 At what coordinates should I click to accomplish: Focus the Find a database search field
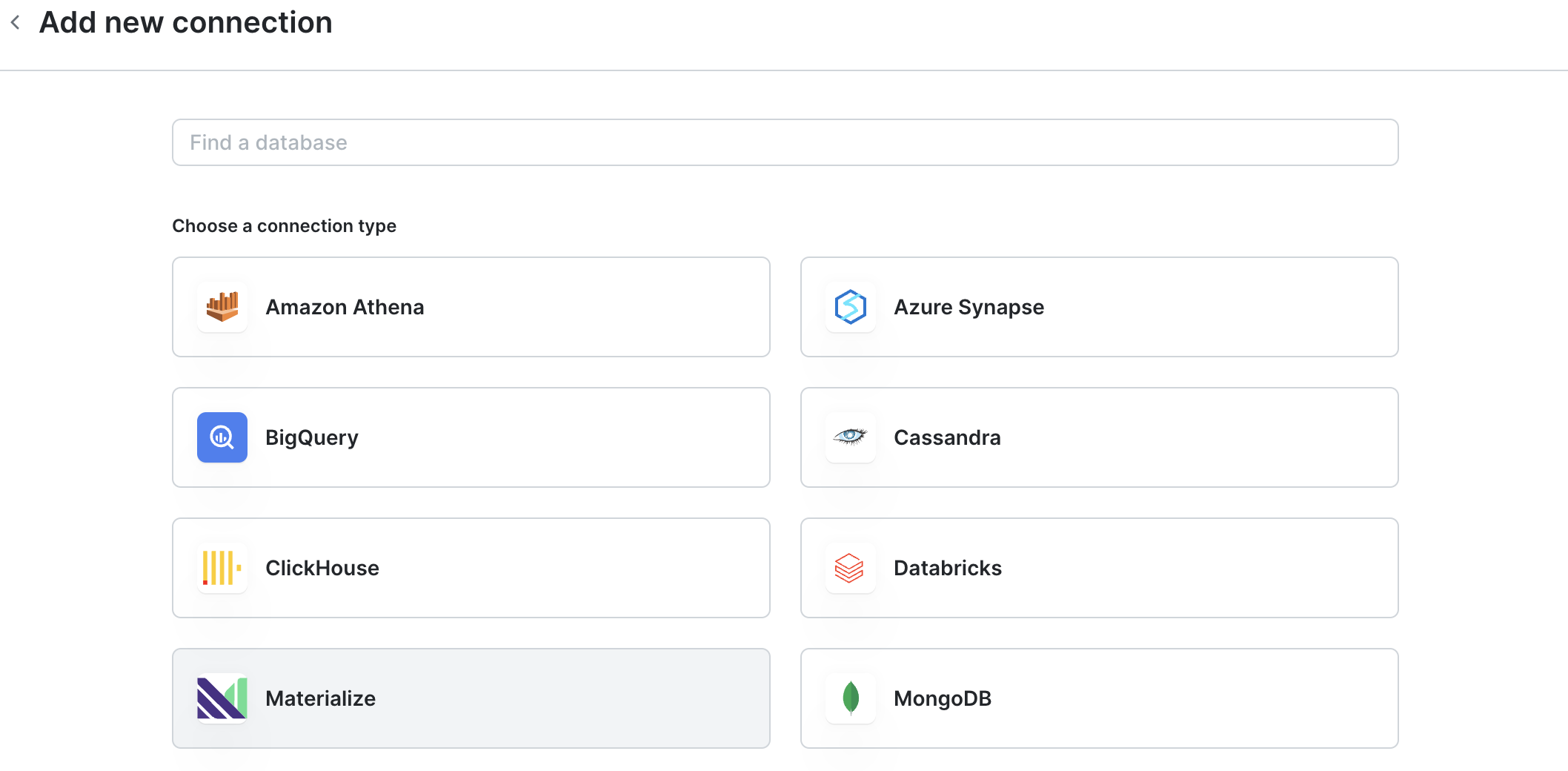[785, 142]
